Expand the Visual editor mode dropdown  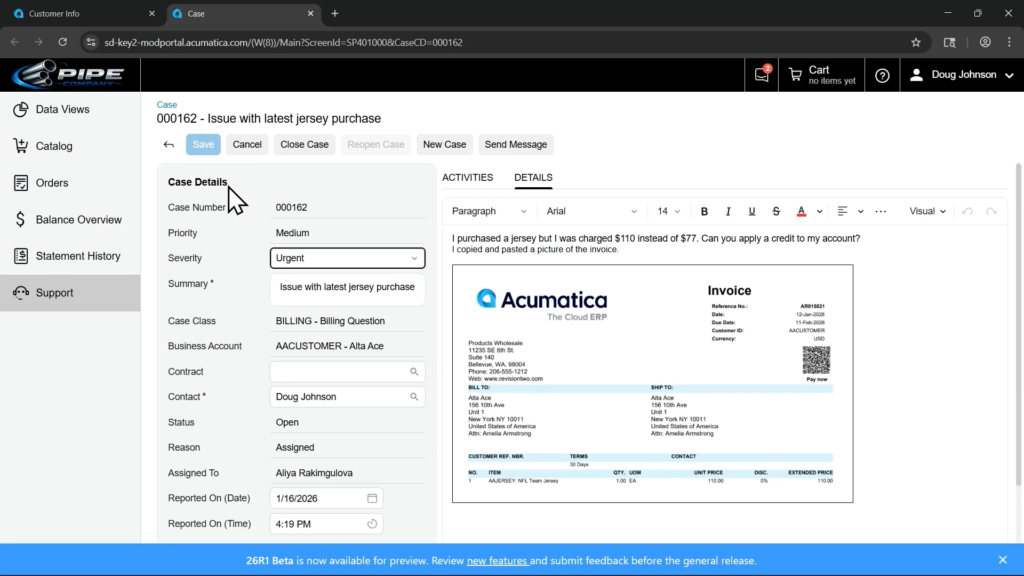point(927,211)
